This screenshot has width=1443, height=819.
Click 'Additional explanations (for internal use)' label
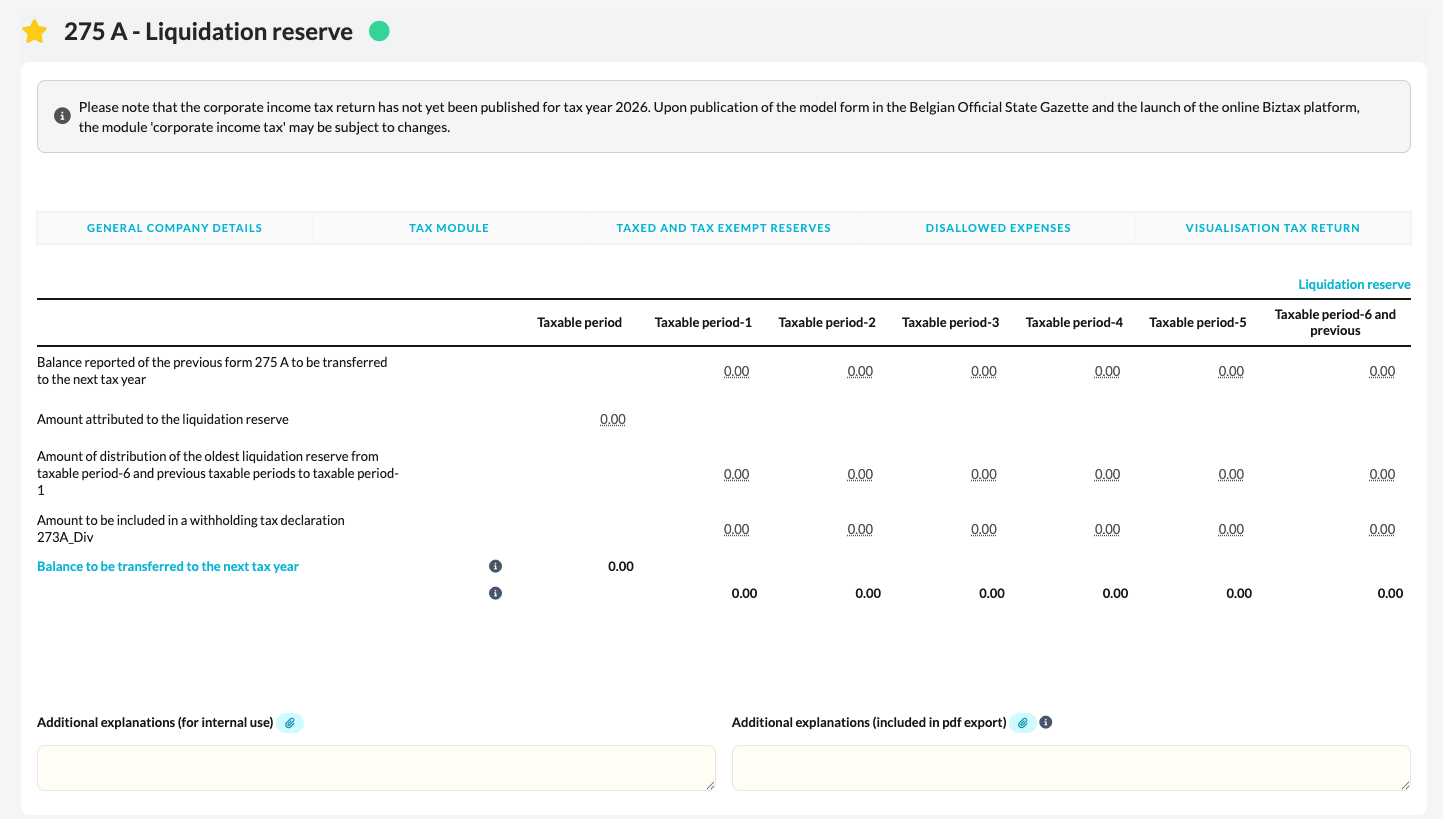tap(155, 722)
